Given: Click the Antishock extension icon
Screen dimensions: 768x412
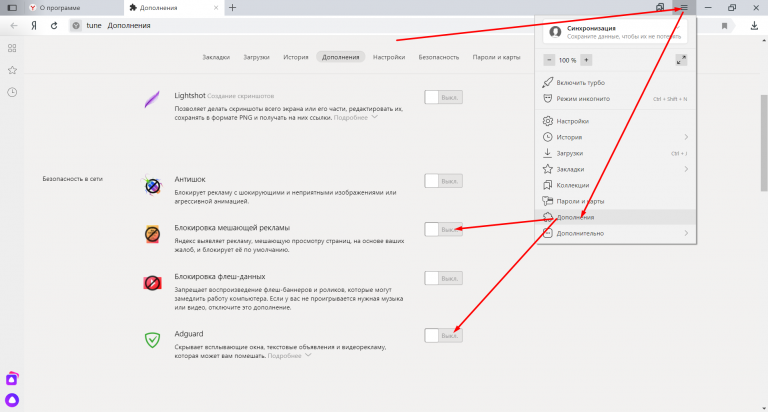Looking at the screenshot, I should tap(152, 186).
